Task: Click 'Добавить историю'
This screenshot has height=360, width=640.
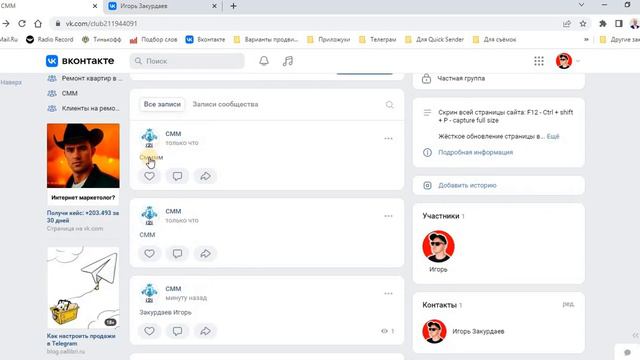Action: 467,185
